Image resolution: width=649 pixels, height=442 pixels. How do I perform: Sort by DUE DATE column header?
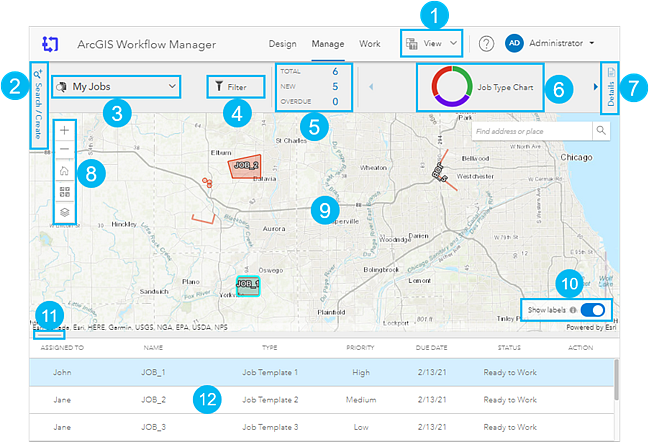point(431,348)
